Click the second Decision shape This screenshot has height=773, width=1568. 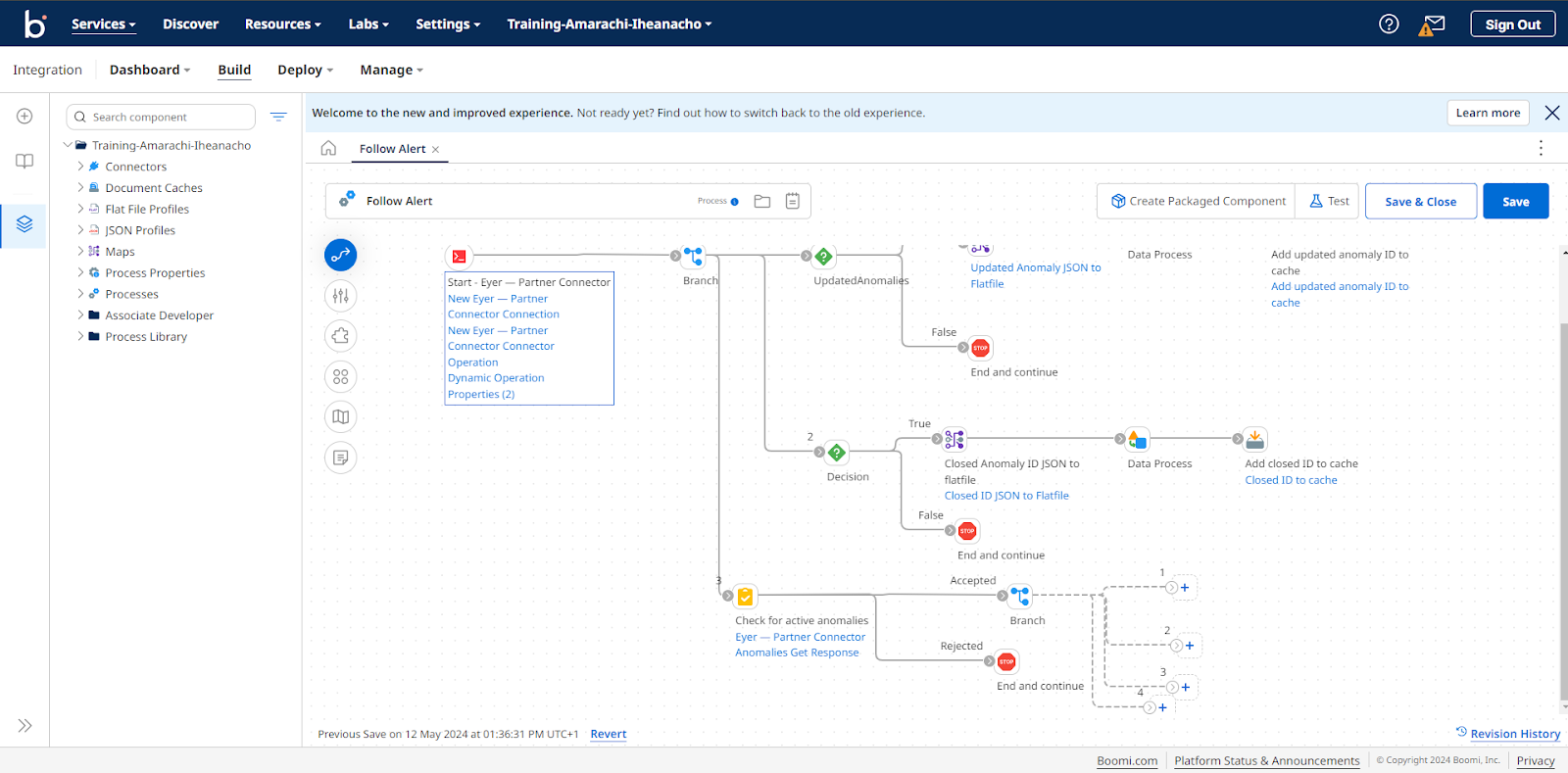(837, 453)
